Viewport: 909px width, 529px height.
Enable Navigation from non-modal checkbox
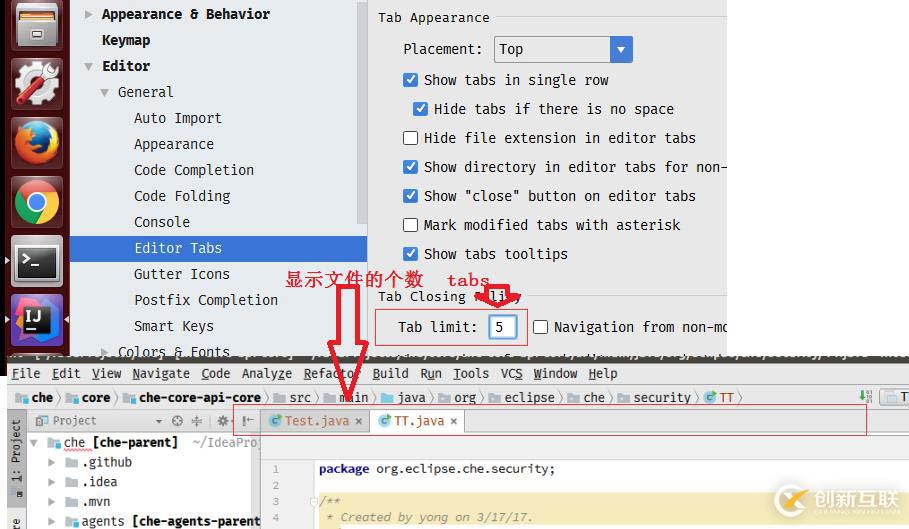point(540,327)
